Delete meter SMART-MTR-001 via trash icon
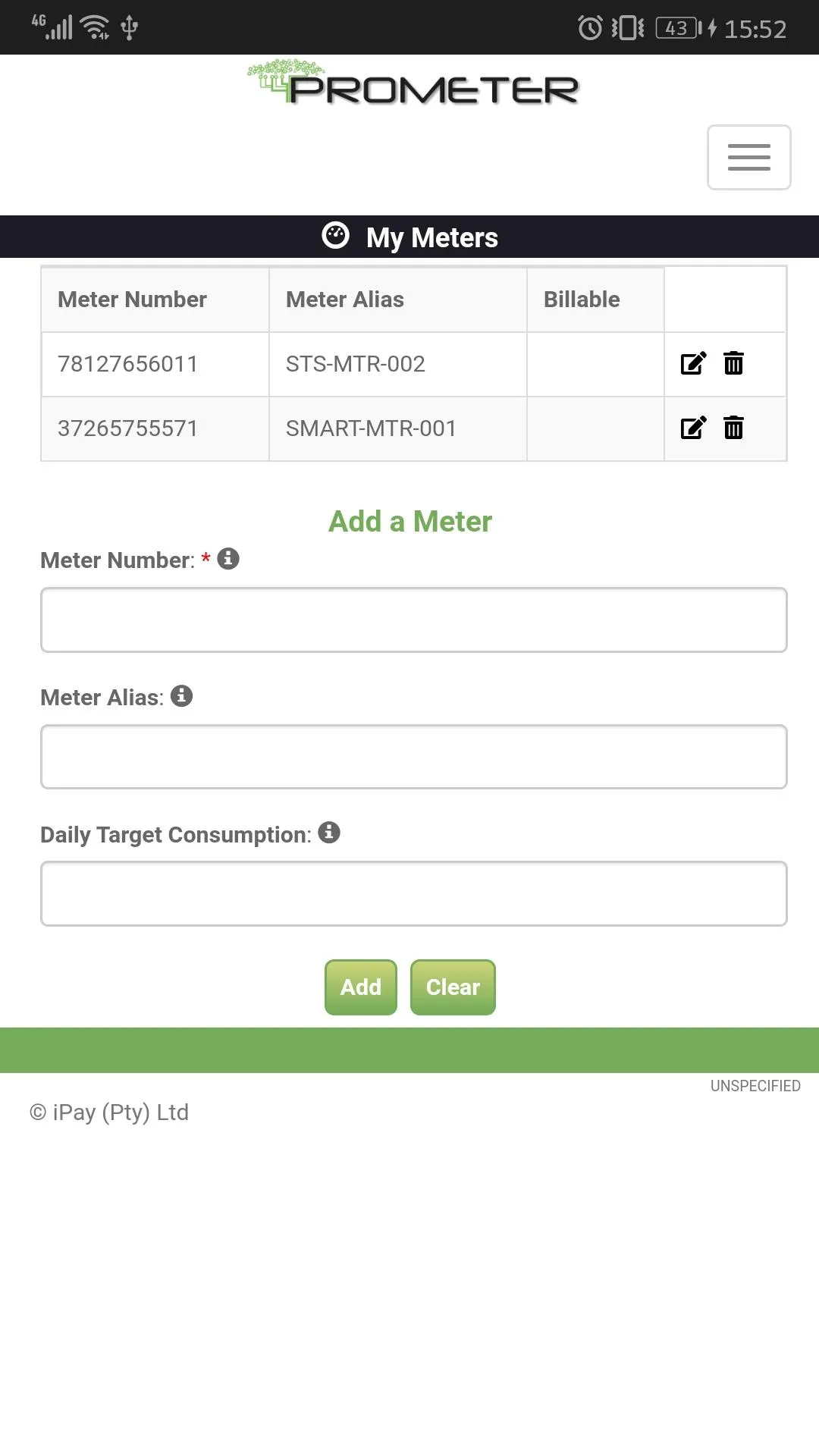819x1456 pixels. (733, 428)
